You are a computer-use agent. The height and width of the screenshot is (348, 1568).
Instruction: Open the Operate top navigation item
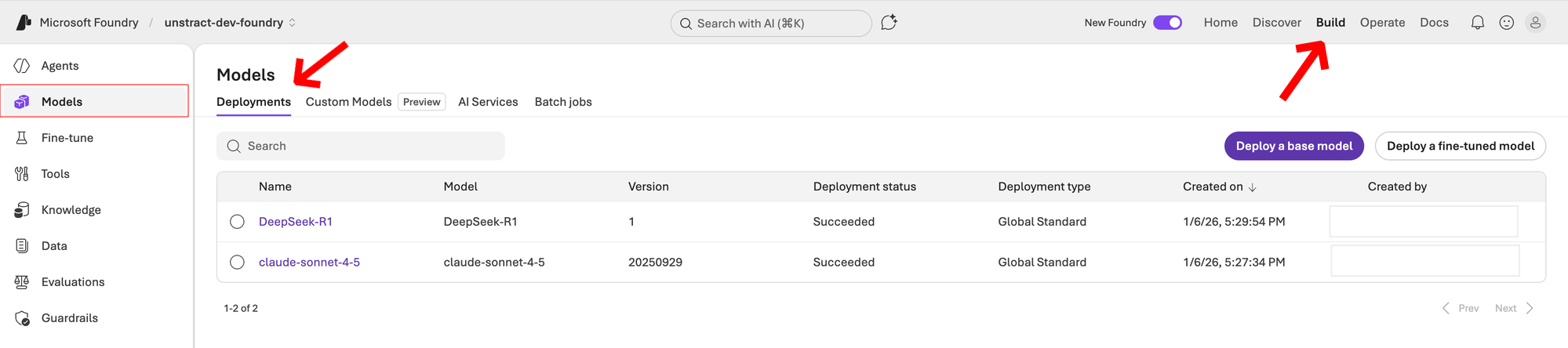(1382, 23)
